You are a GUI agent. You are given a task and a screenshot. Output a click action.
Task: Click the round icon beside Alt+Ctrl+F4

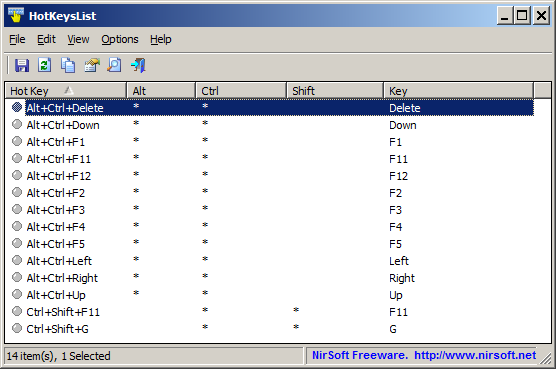tap(17, 226)
